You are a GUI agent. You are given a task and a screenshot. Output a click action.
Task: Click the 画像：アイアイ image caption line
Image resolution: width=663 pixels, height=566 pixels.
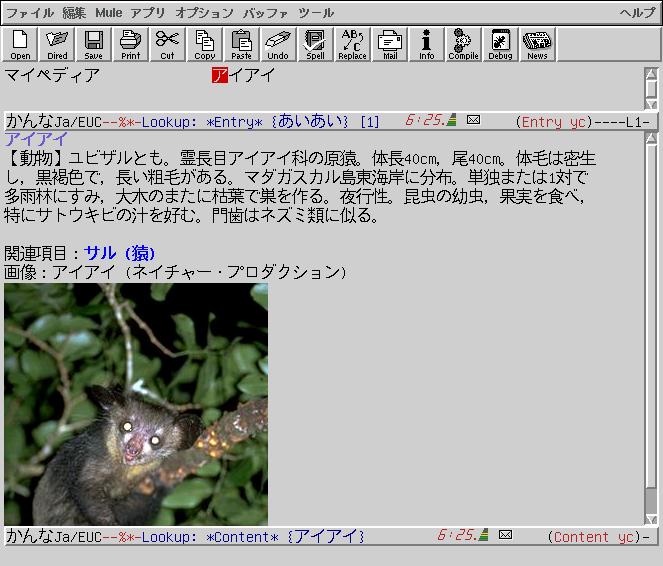(x=176, y=272)
